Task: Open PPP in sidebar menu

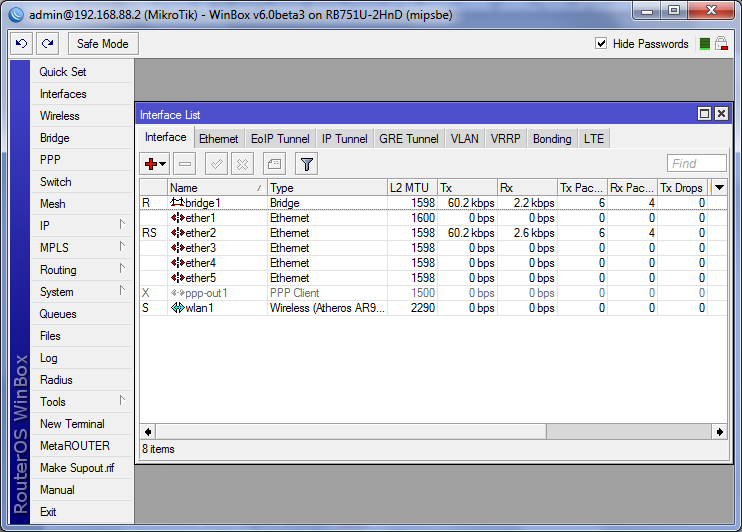Action: pyautogui.click(x=82, y=160)
